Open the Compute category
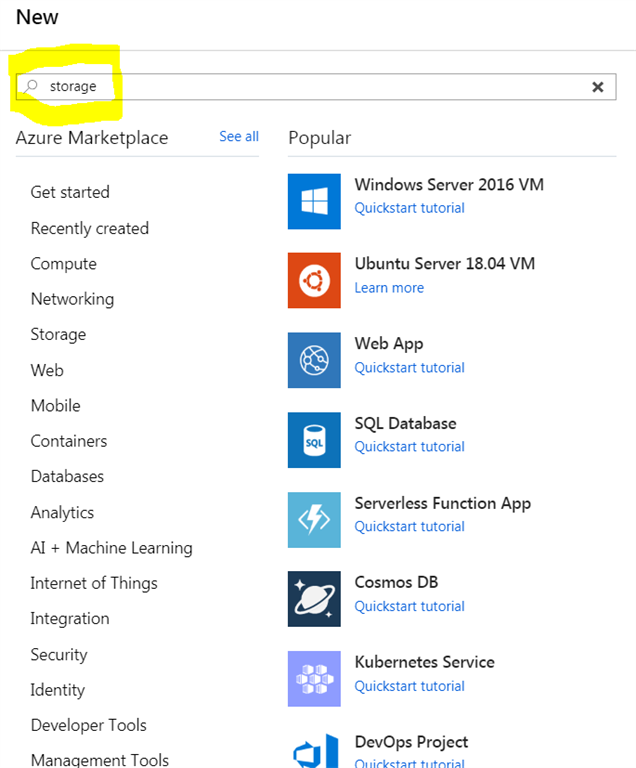 click(x=64, y=264)
